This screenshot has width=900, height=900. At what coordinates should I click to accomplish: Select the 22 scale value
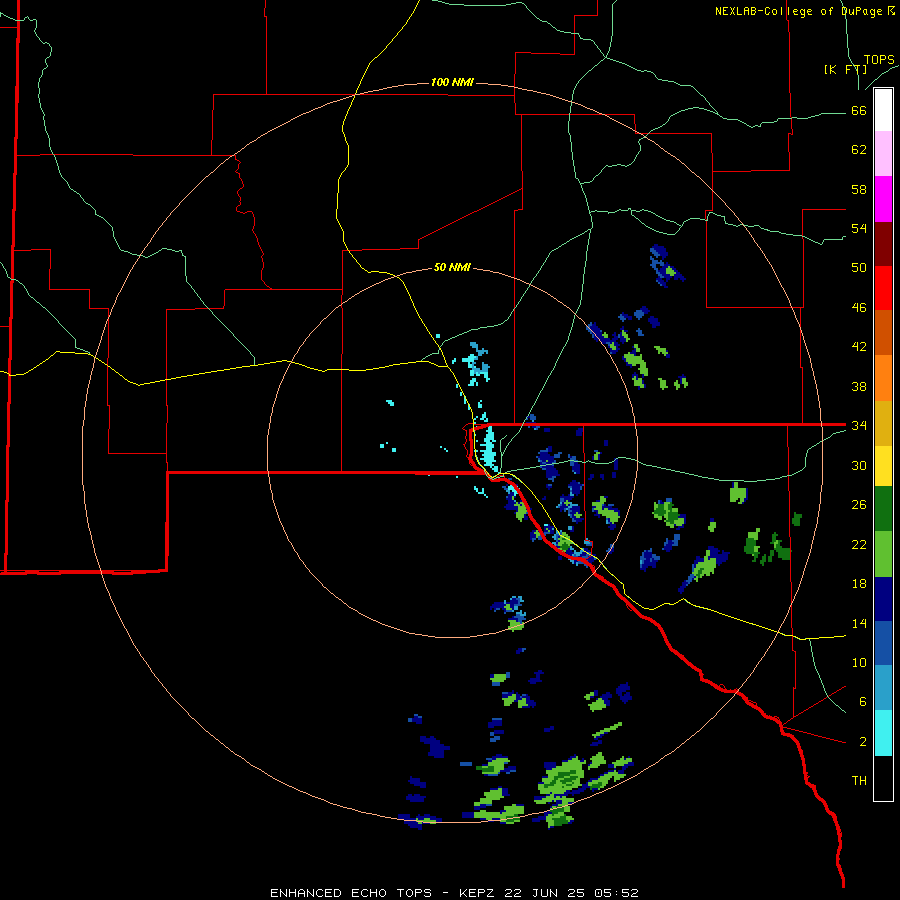click(859, 544)
